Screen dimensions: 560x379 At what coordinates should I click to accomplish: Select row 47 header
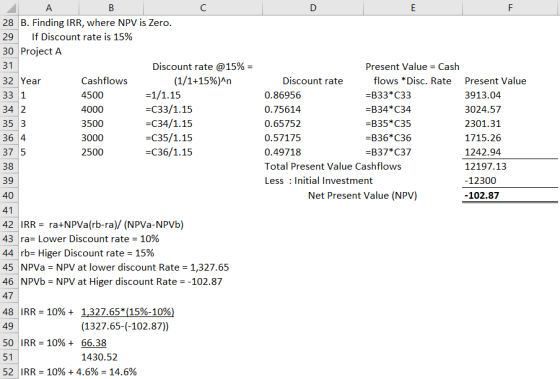(8, 296)
